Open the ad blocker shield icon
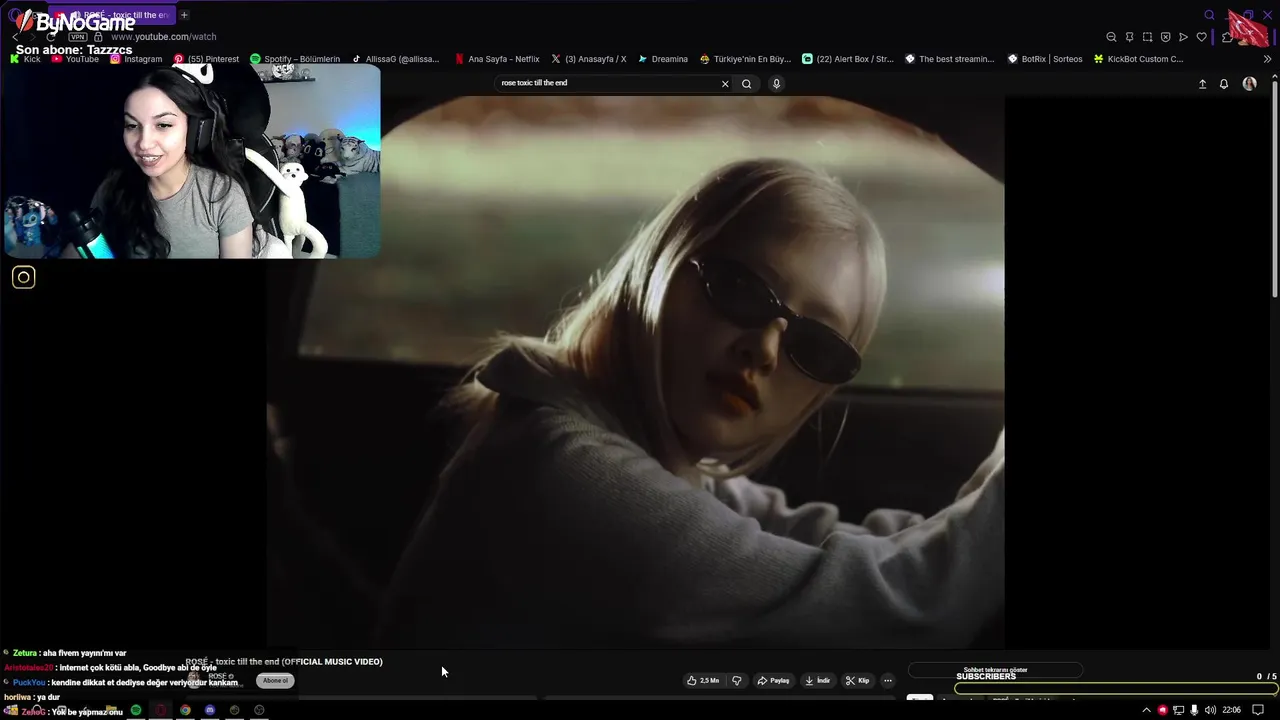Image resolution: width=1280 pixels, height=720 pixels. 1165,37
